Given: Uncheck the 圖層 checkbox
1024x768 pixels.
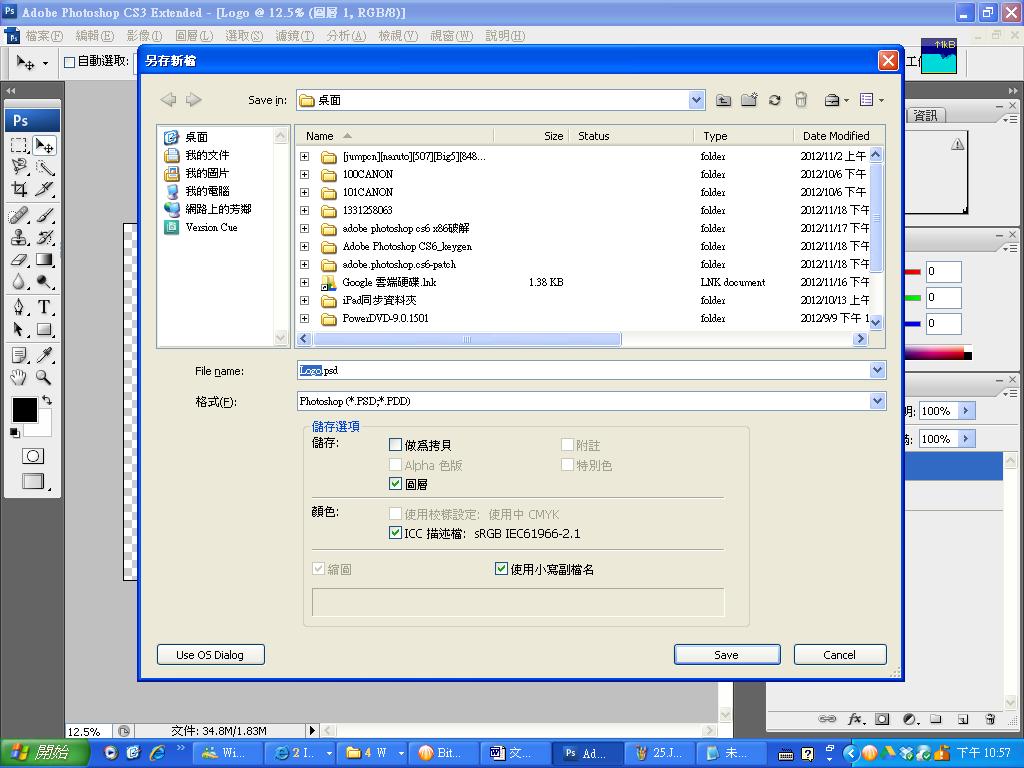Looking at the screenshot, I should pyautogui.click(x=395, y=484).
